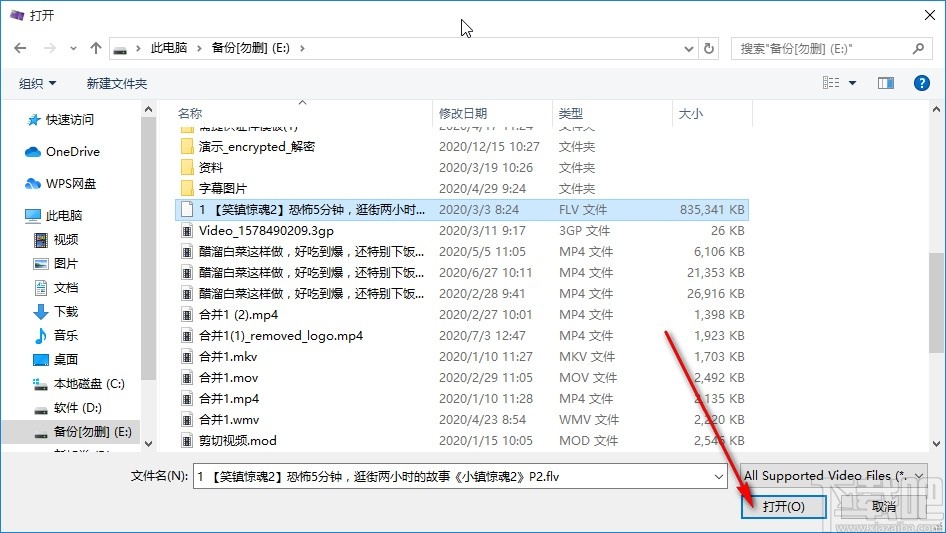Sort by 名称 column header
Screen dimensions: 946x533
190,113
